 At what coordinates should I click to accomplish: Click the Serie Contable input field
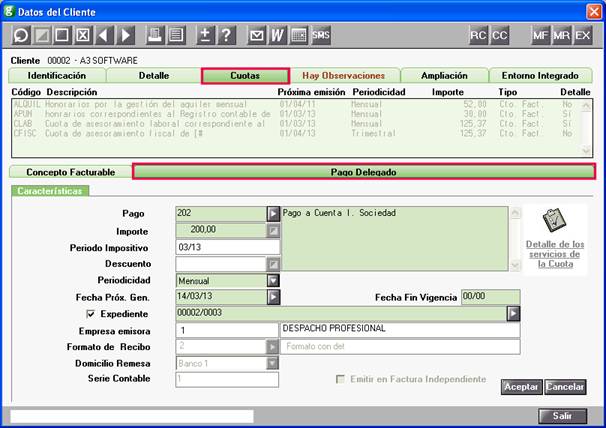227,379
